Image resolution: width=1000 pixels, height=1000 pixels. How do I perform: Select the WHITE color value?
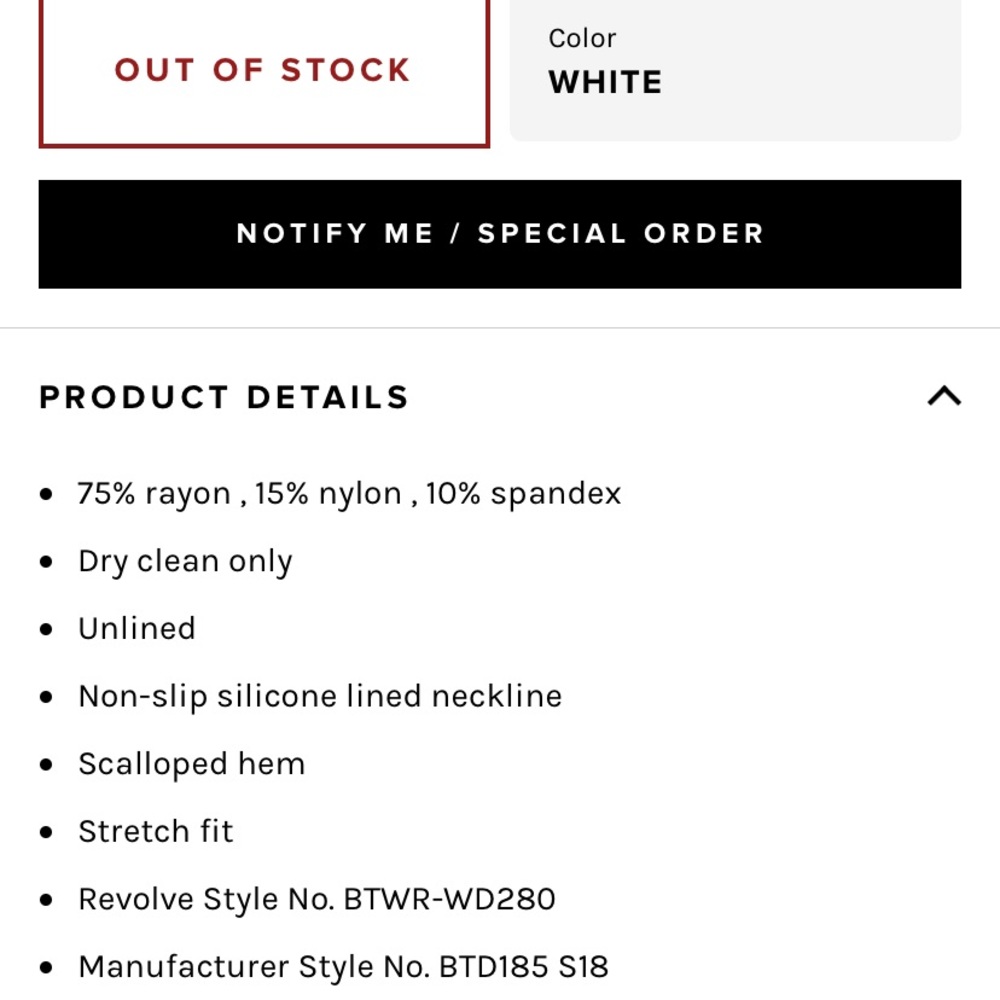click(x=605, y=83)
